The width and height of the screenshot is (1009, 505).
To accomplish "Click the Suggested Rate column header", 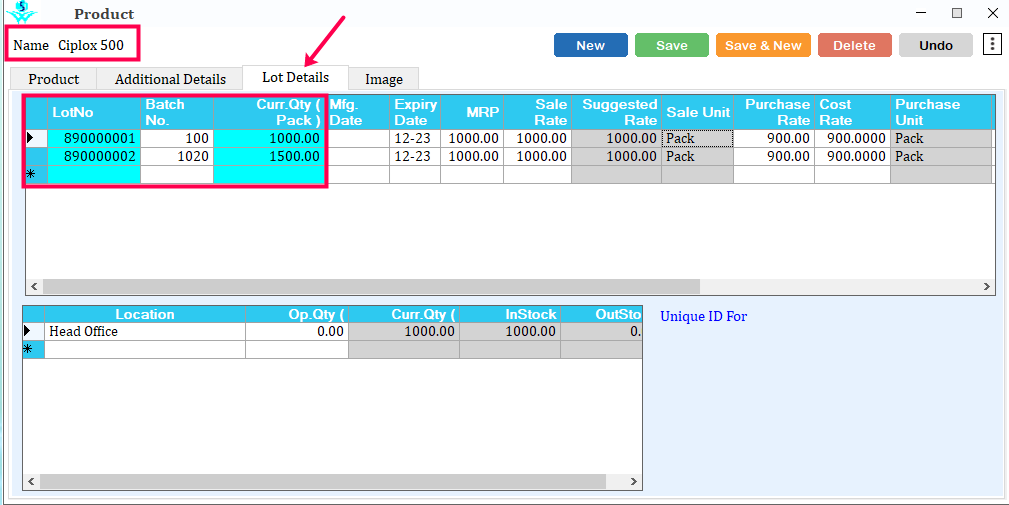I will tap(616, 112).
